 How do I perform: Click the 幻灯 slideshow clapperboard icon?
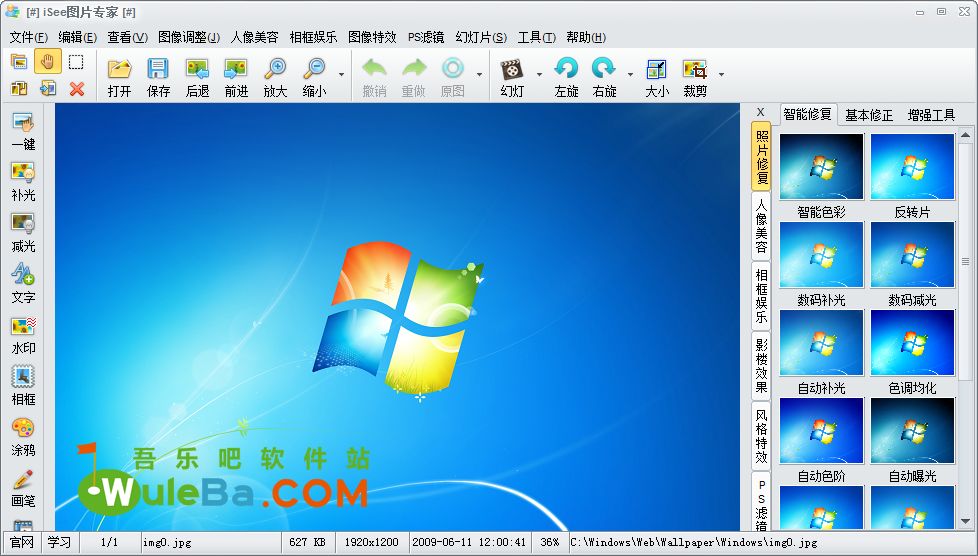[511, 69]
